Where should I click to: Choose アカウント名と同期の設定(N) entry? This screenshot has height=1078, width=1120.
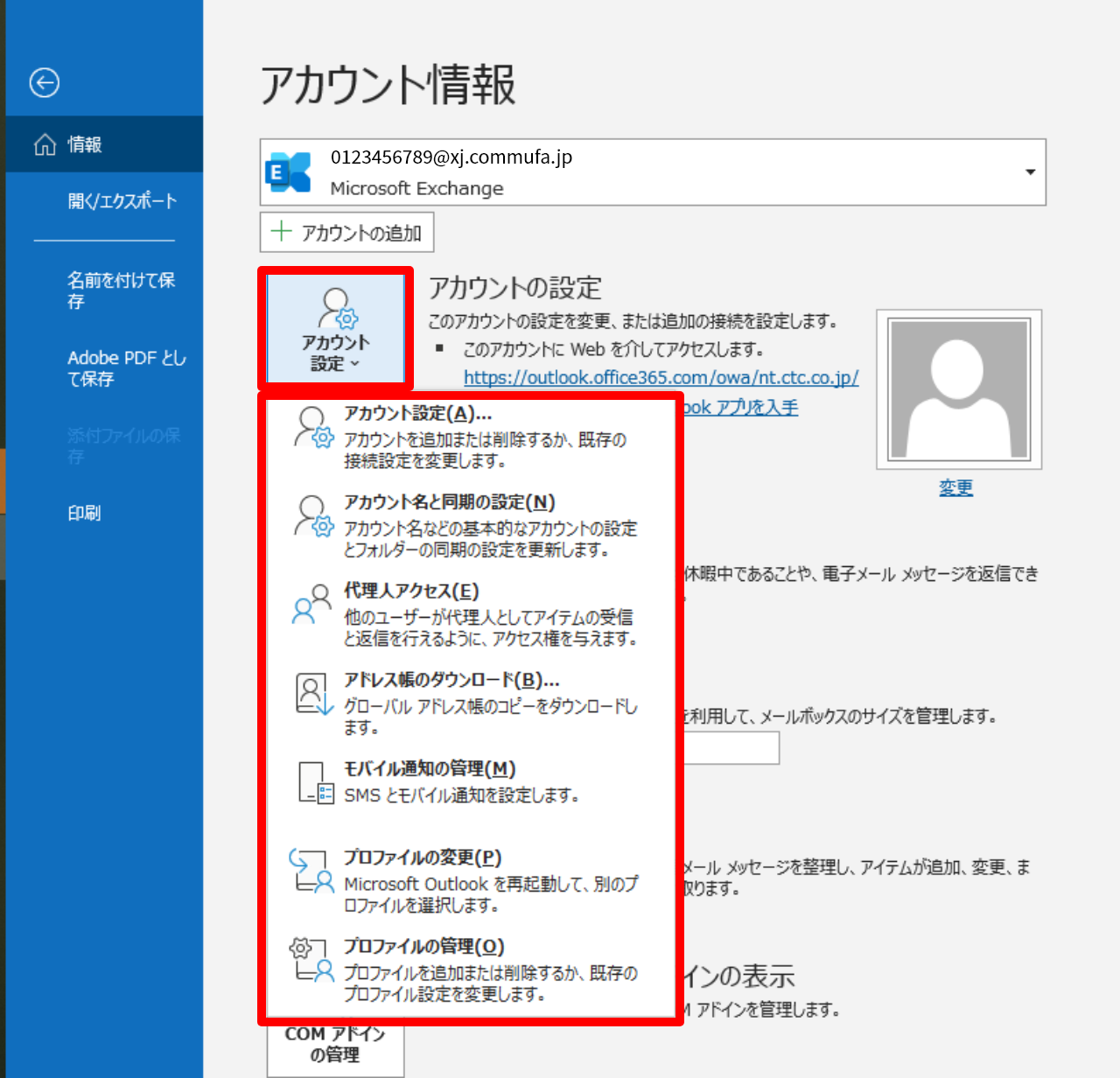pyautogui.click(x=471, y=525)
